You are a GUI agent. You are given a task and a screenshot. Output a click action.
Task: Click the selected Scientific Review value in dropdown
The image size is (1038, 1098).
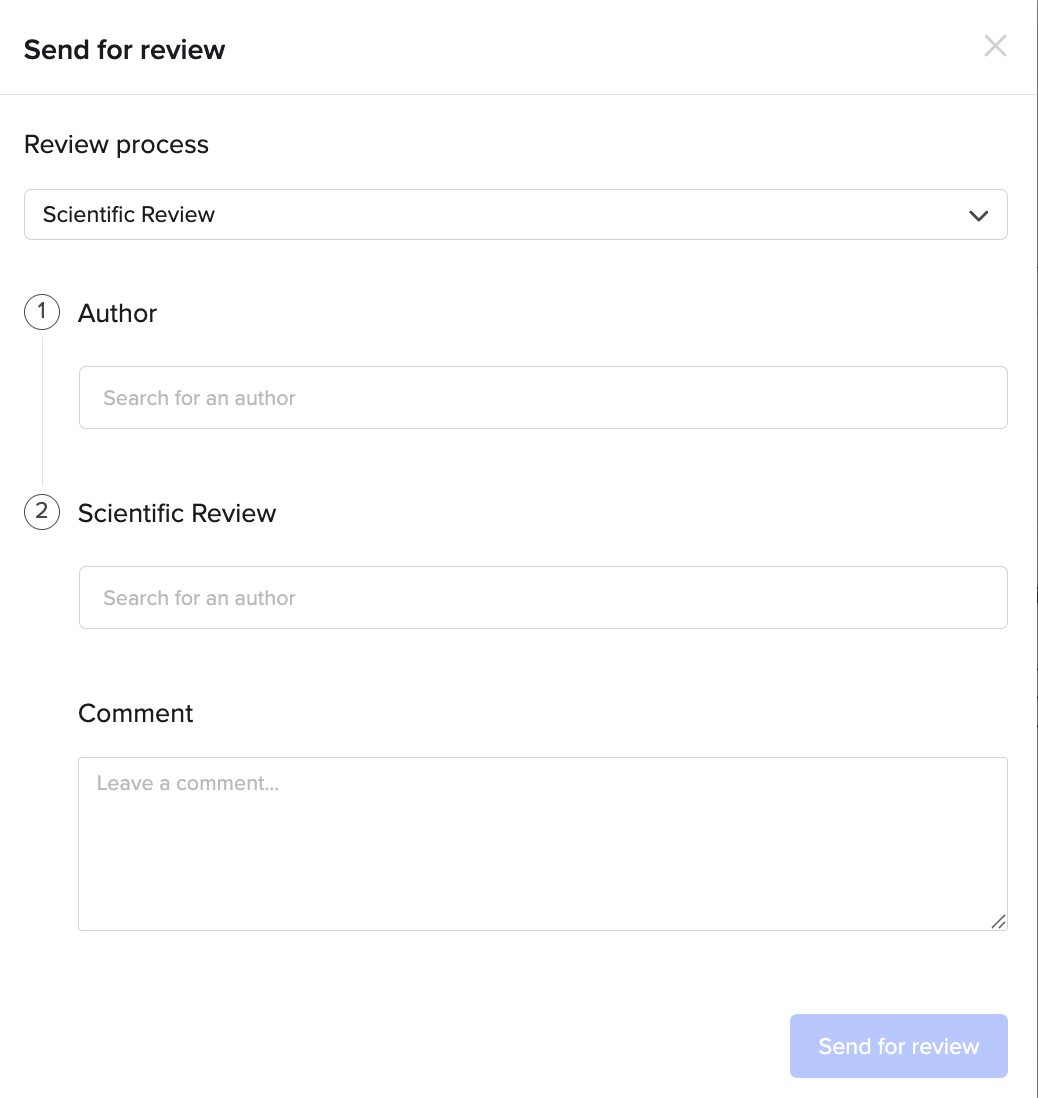129,215
